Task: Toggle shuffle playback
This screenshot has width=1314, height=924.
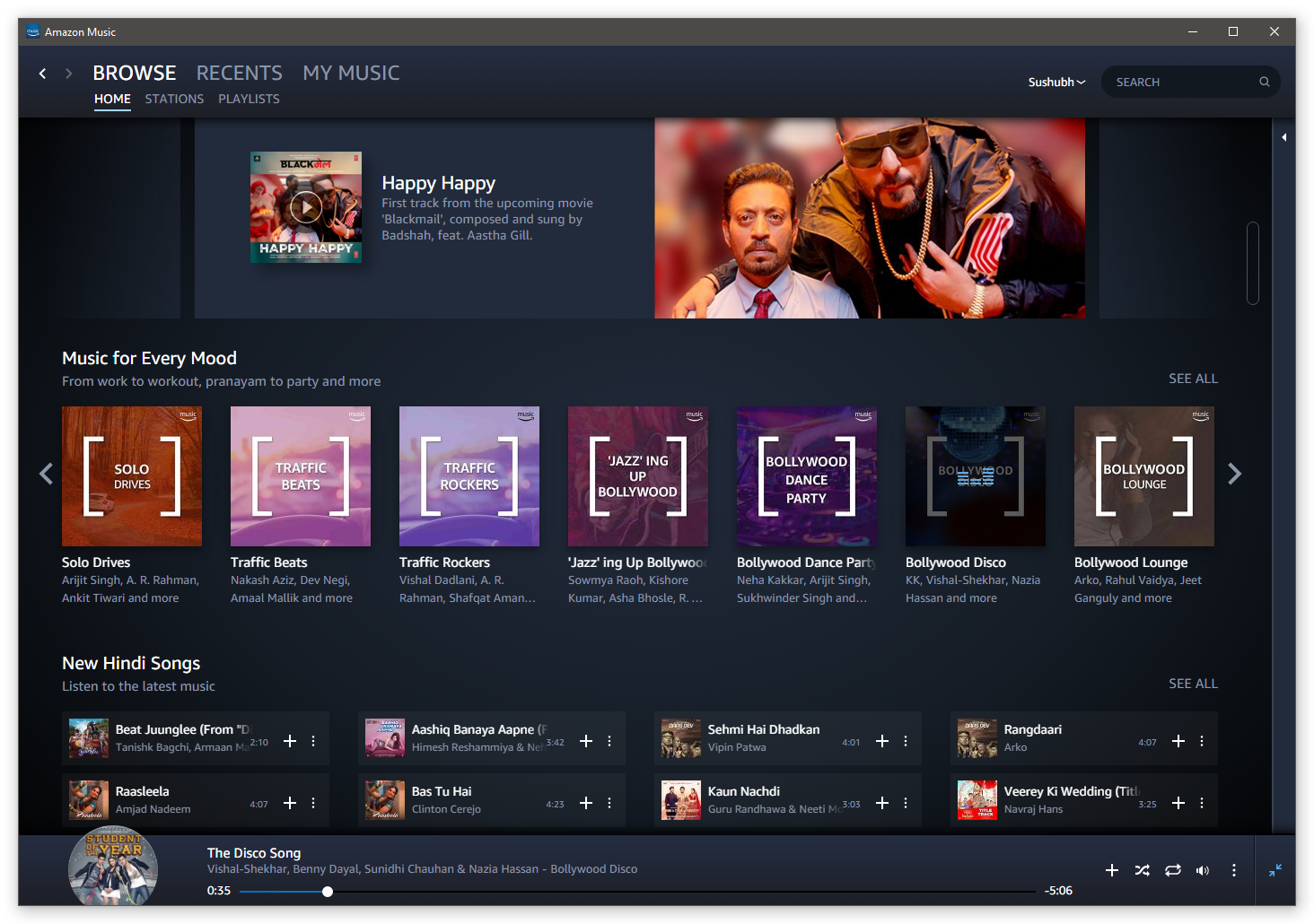Action: click(x=1142, y=870)
